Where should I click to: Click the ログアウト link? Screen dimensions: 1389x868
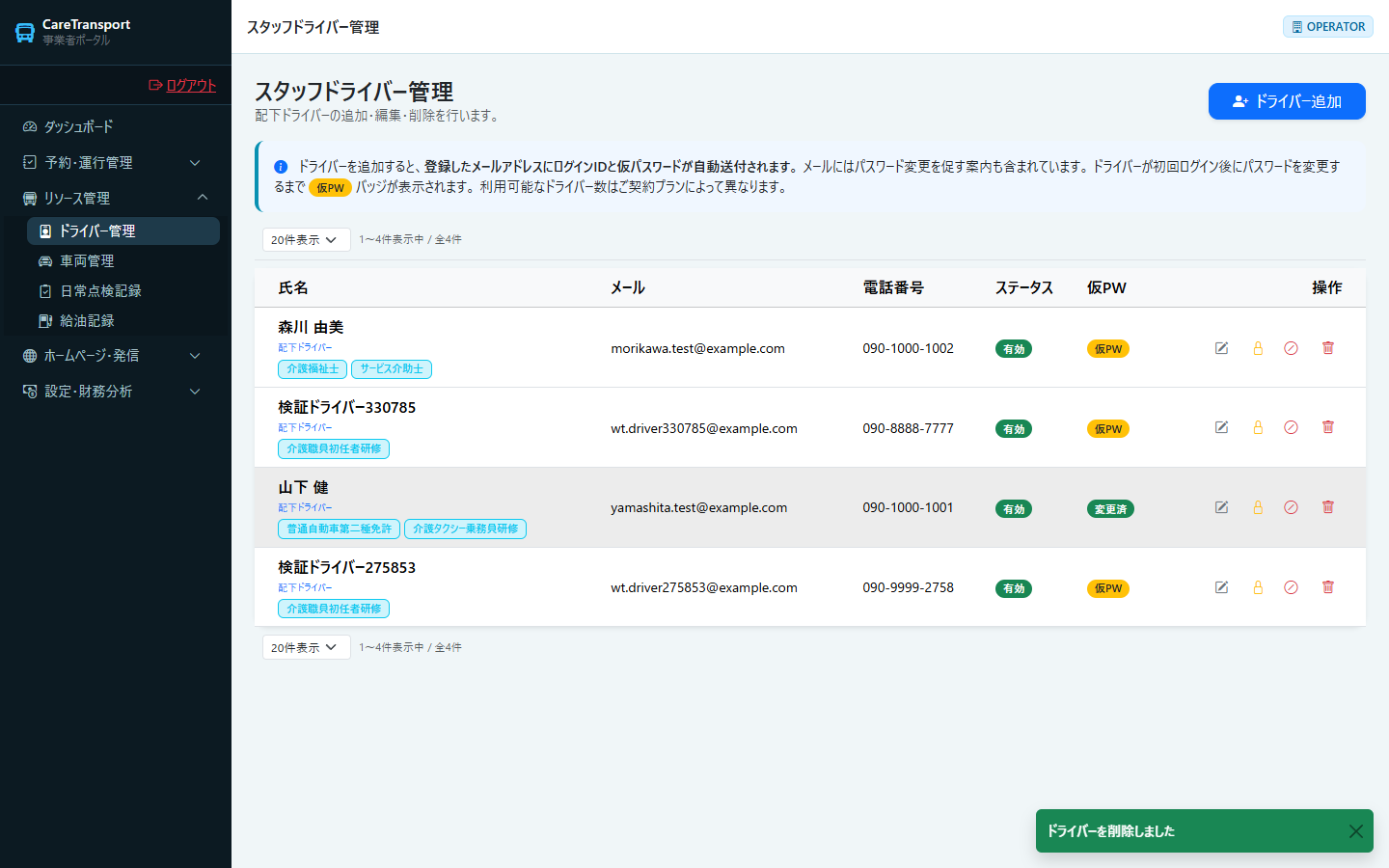(x=182, y=85)
